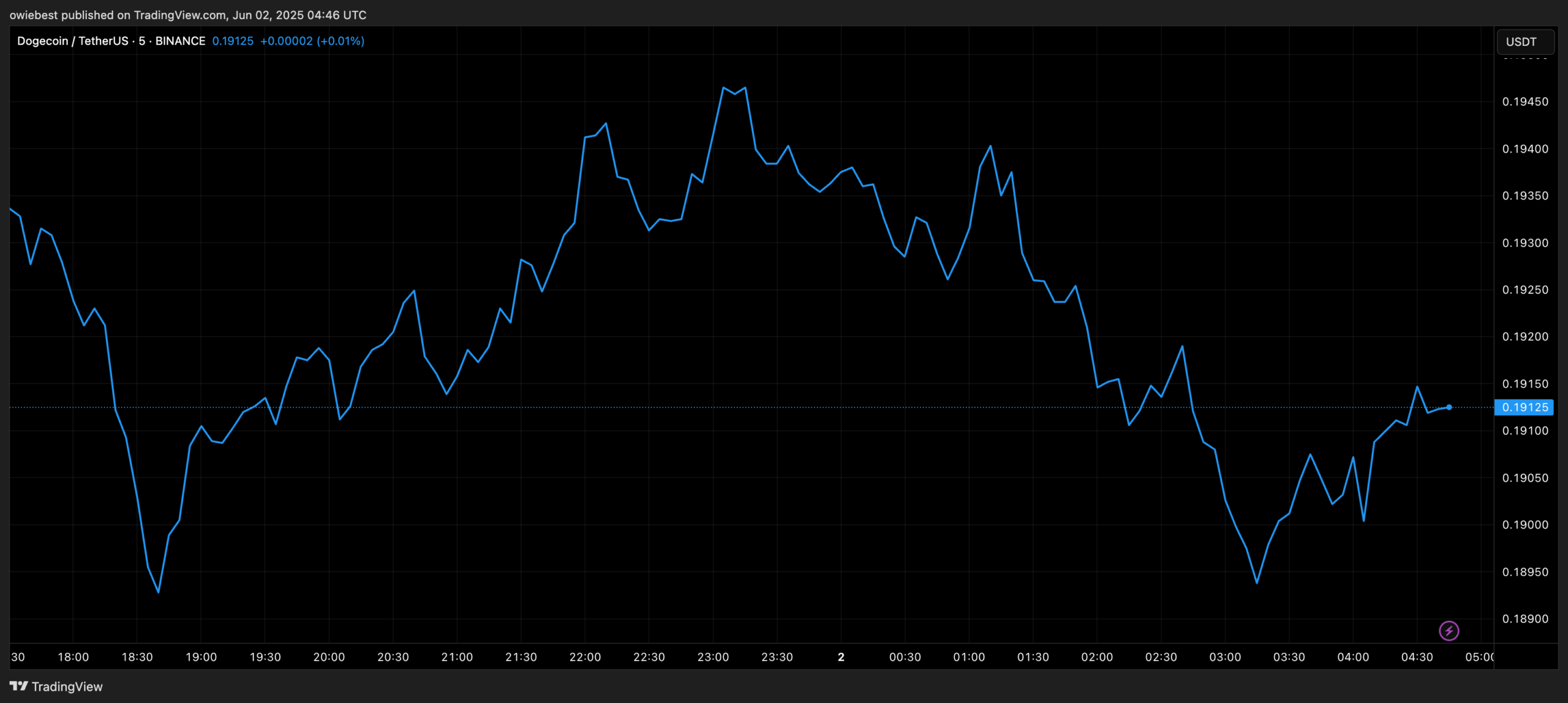
Task: Select the 0.19125 current price label
Action: (1524, 407)
